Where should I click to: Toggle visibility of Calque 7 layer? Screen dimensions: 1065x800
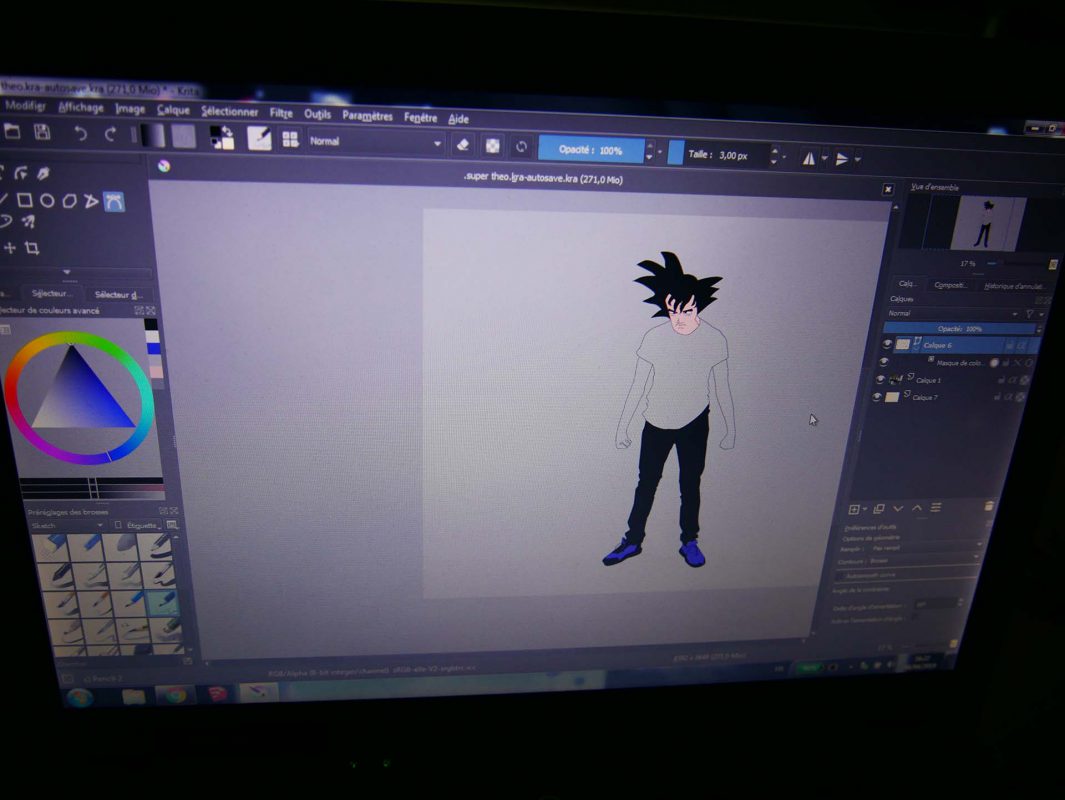[877, 397]
